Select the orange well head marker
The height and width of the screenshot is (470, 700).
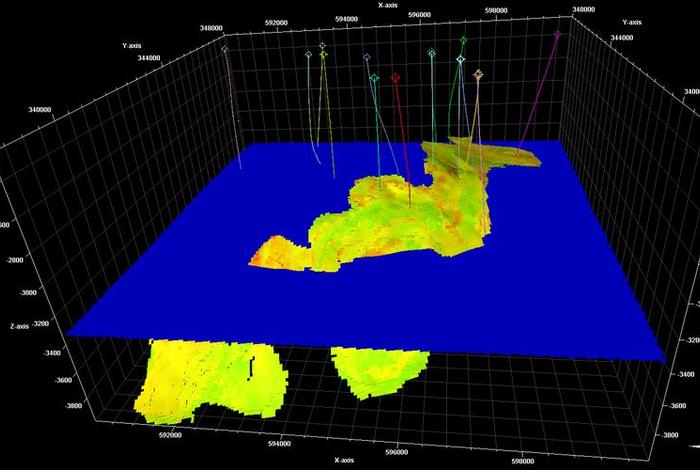click(x=478, y=74)
